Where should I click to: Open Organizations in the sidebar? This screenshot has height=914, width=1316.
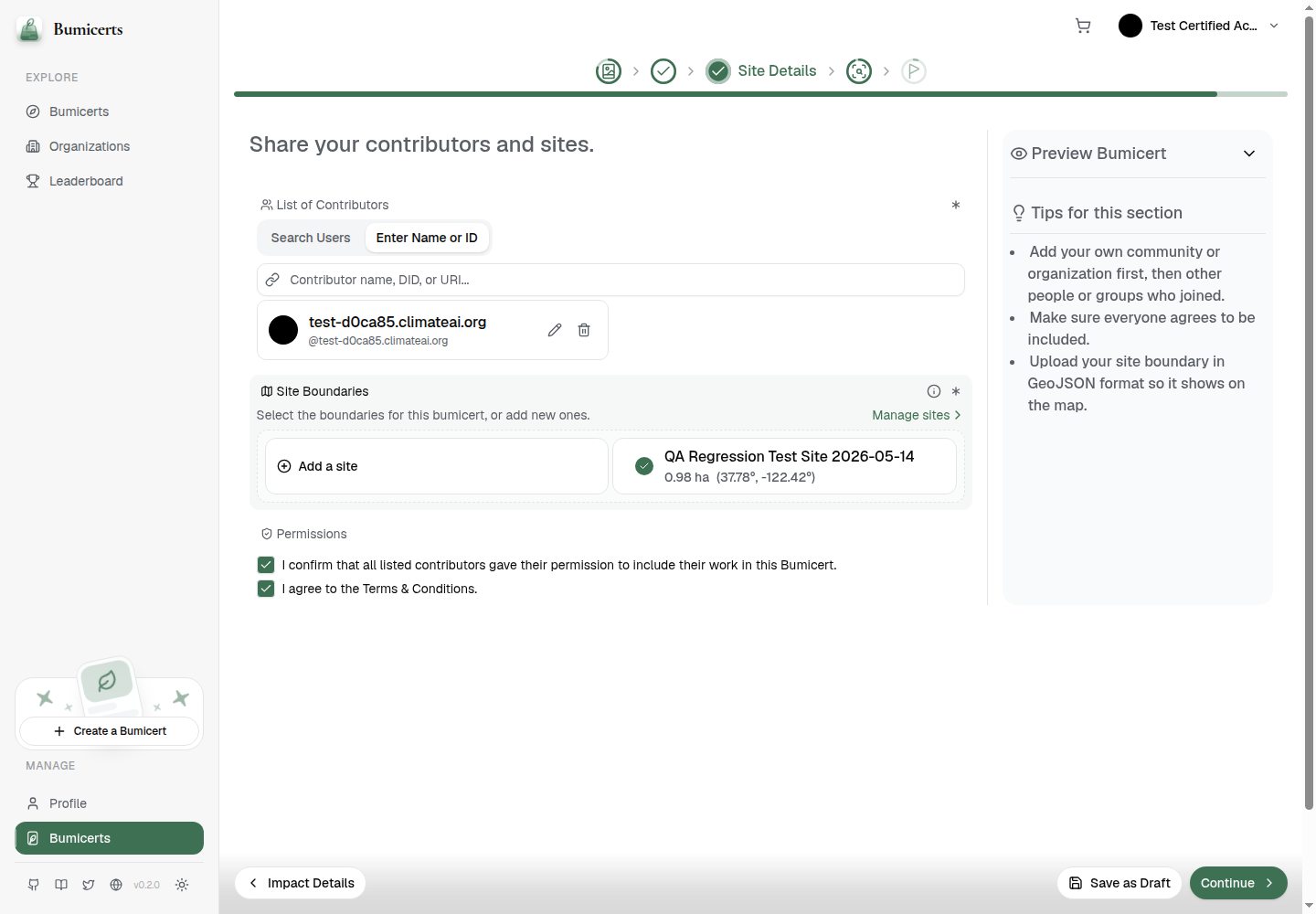tap(110, 146)
